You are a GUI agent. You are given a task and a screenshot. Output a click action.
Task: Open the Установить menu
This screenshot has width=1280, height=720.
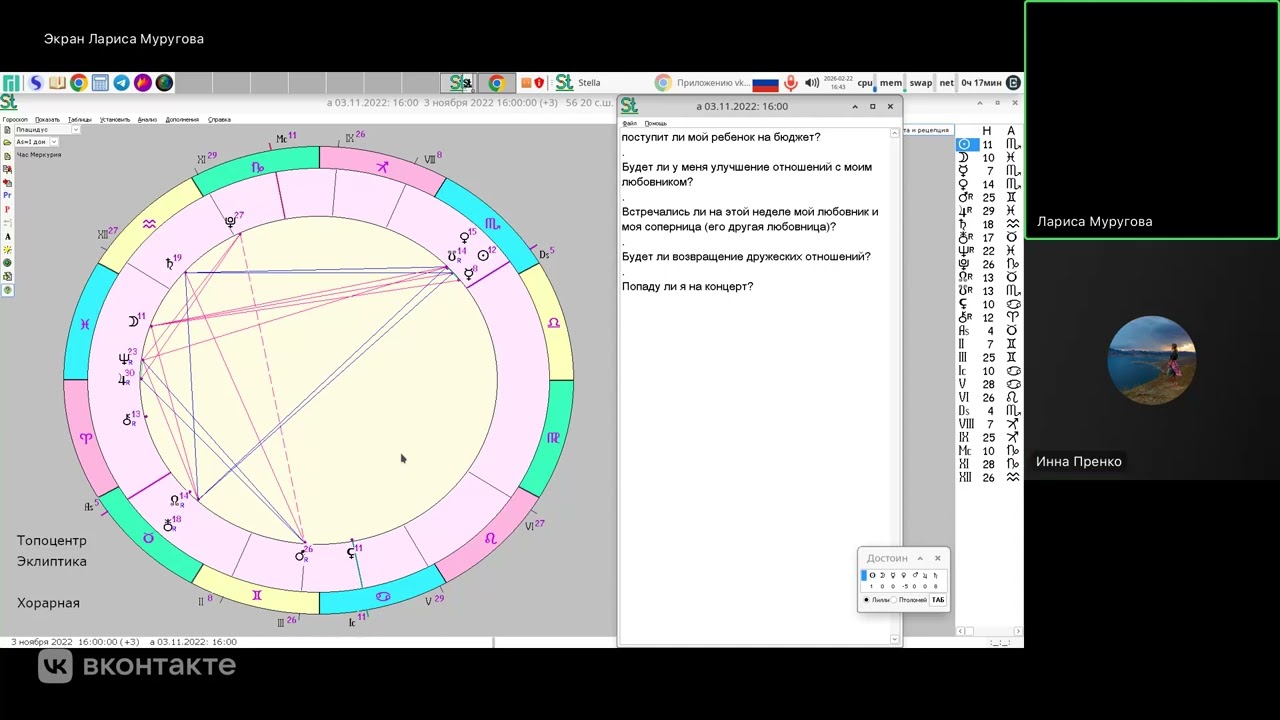click(115, 119)
